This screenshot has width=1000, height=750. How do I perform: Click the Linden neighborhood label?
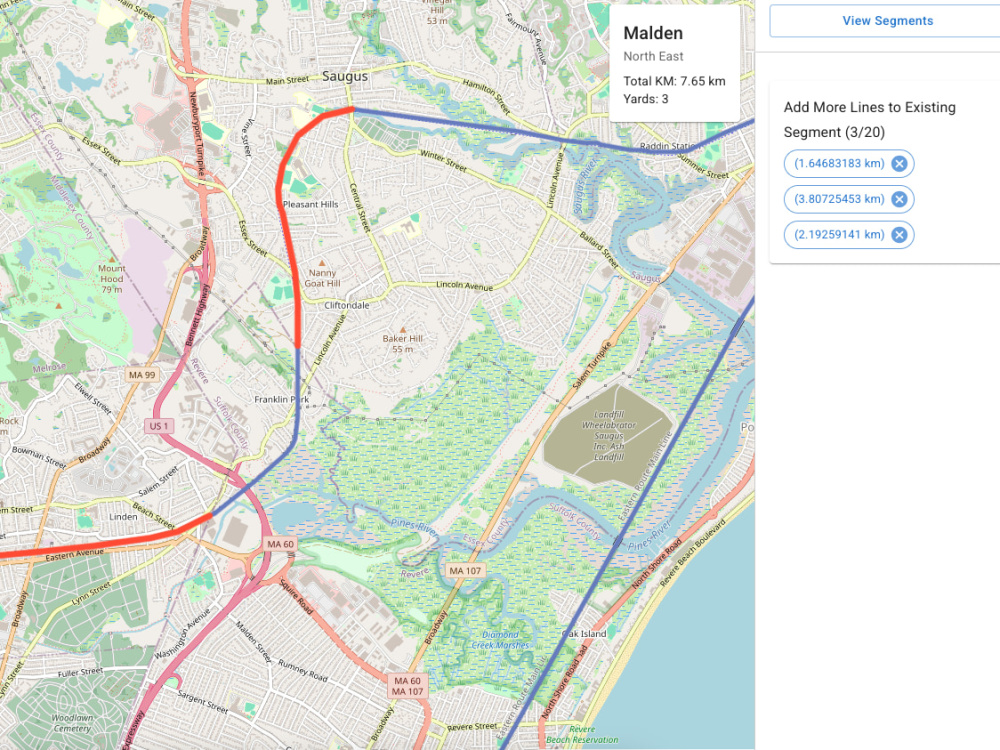pos(123,517)
